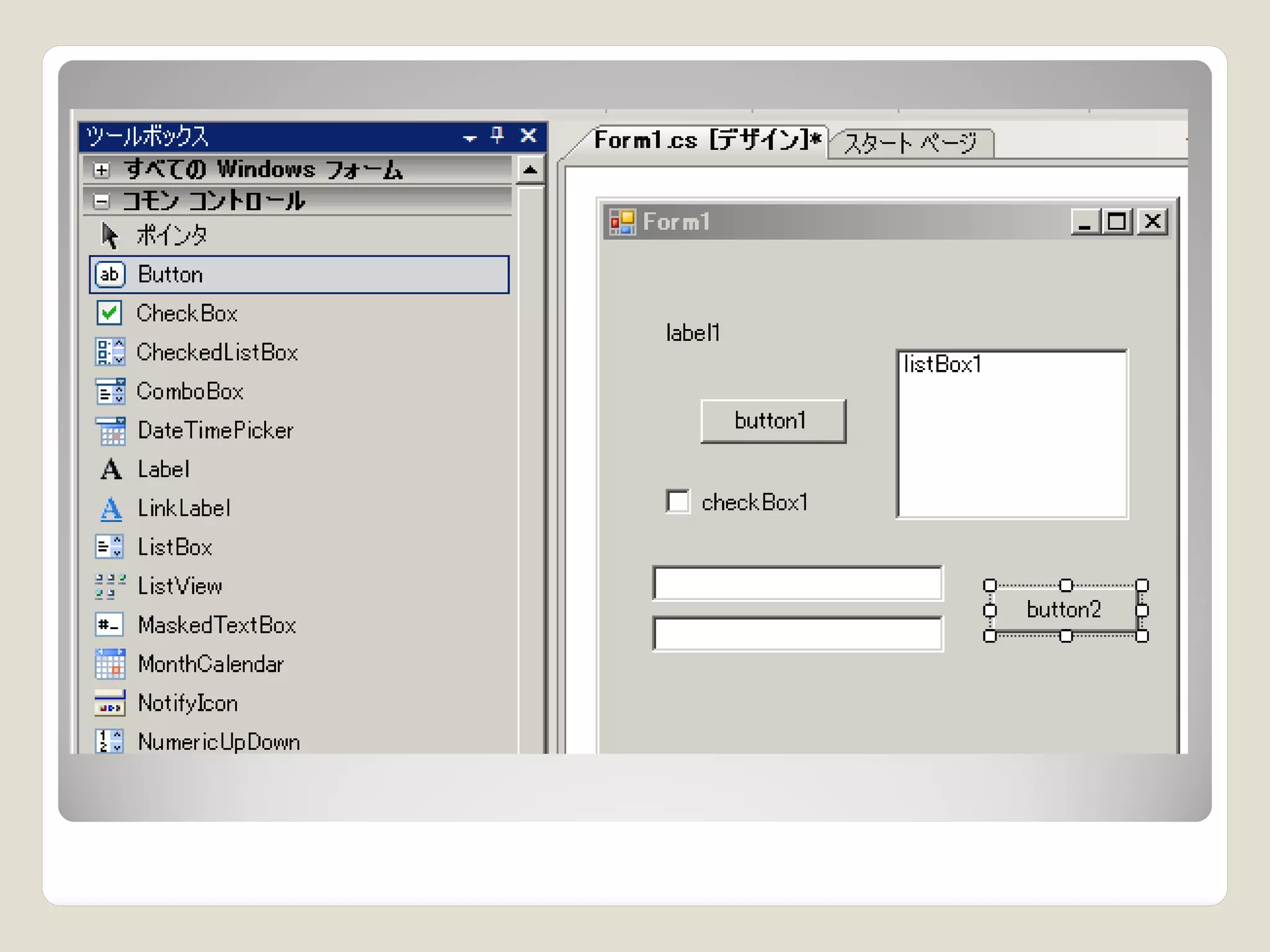Switch to the スタート ページ tab
Screen dimensions: 1270x952
pos(910,143)
